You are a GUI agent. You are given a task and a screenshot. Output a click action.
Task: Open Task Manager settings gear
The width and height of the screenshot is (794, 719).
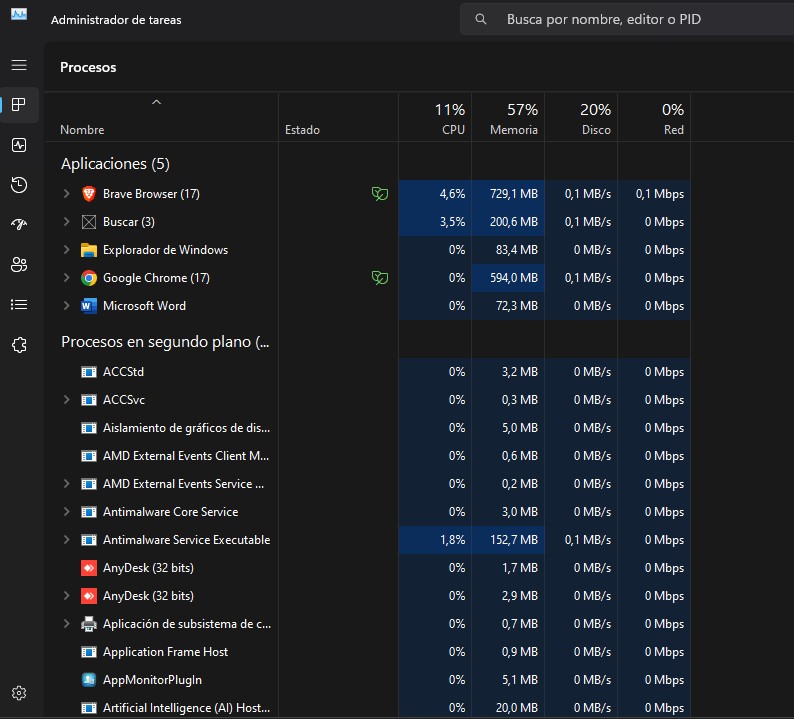19,693
